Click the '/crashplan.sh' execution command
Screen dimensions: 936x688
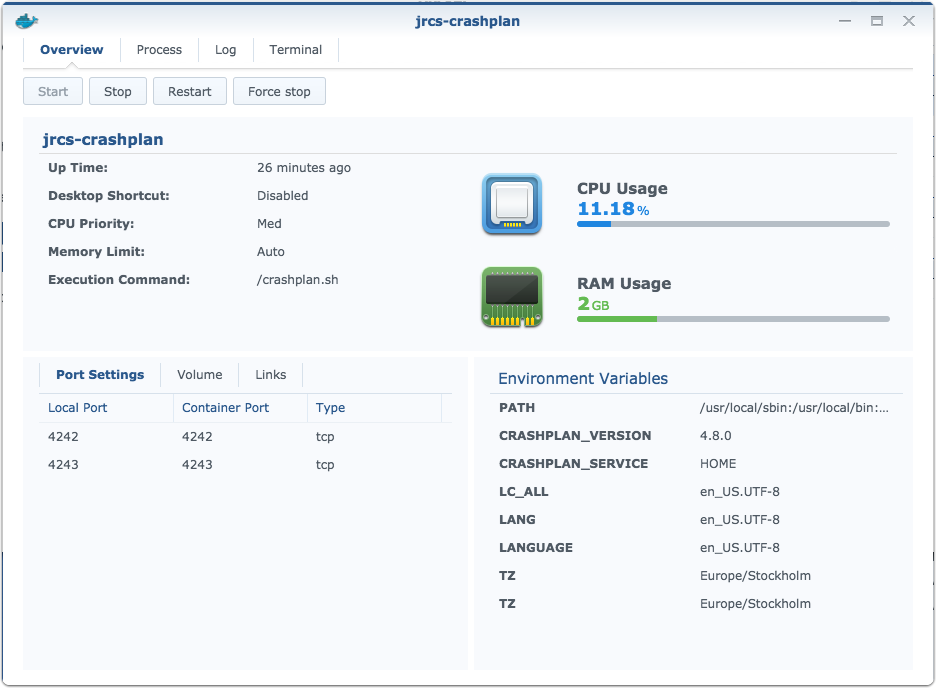click(x=297, y=280)
